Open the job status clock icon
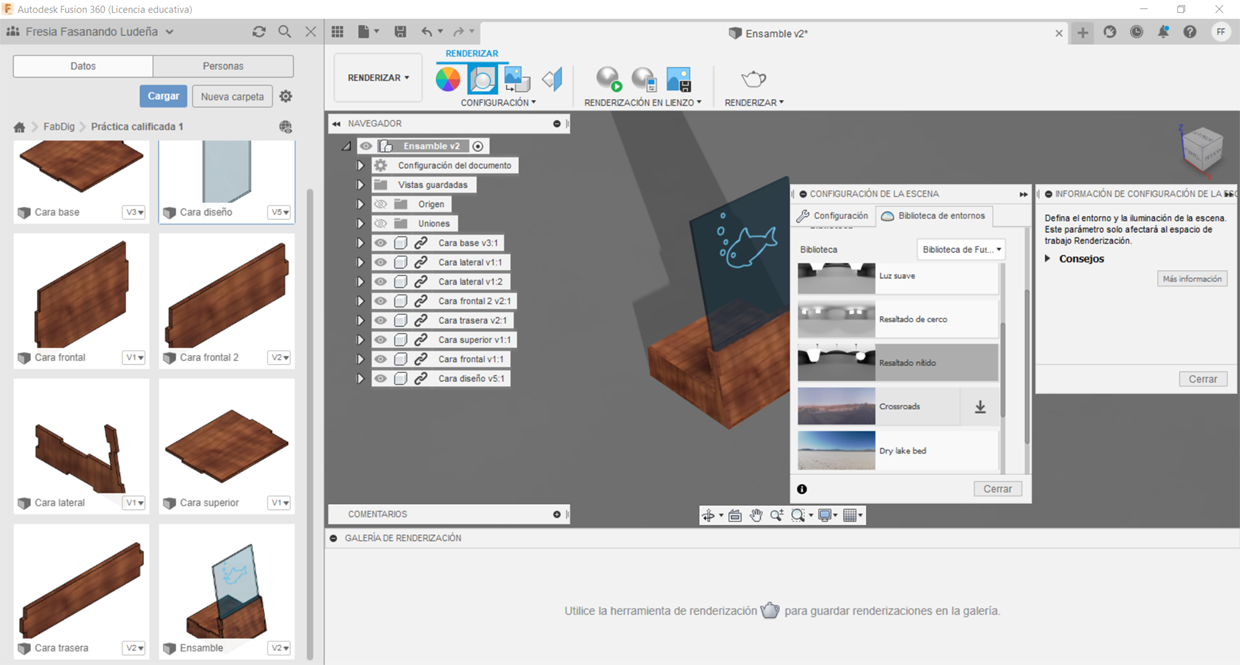The width and height of the screenshot is (1240, 665). (1137, 32)
